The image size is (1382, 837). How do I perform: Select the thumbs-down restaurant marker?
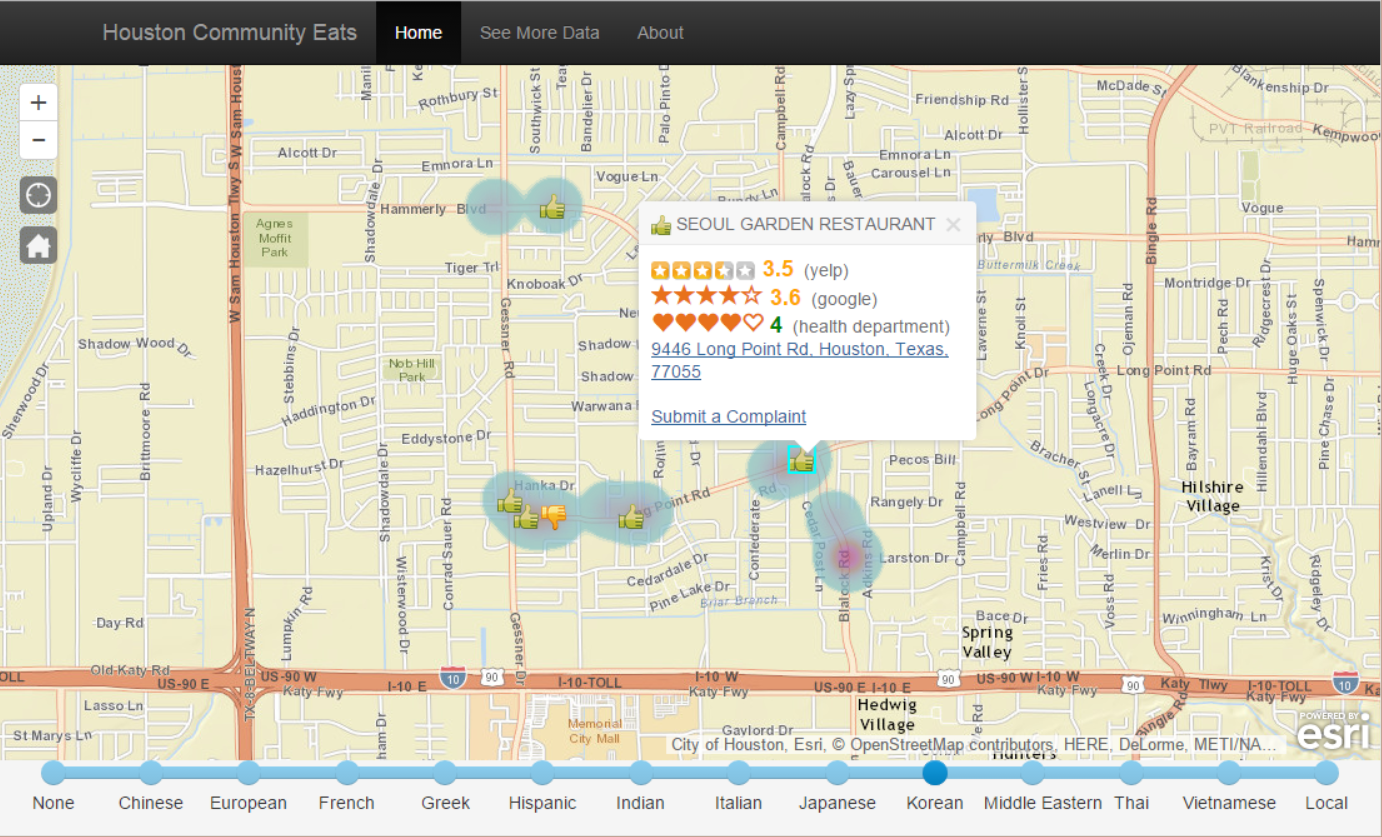[553, 516]
